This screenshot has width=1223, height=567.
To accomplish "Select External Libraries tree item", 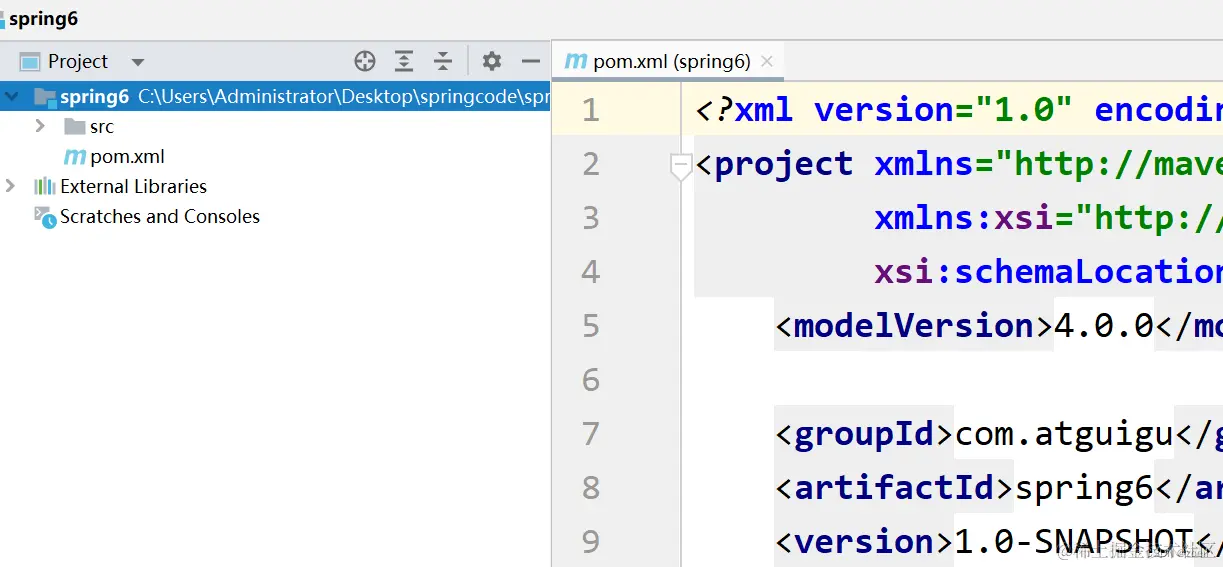I will tap(133, 186).
